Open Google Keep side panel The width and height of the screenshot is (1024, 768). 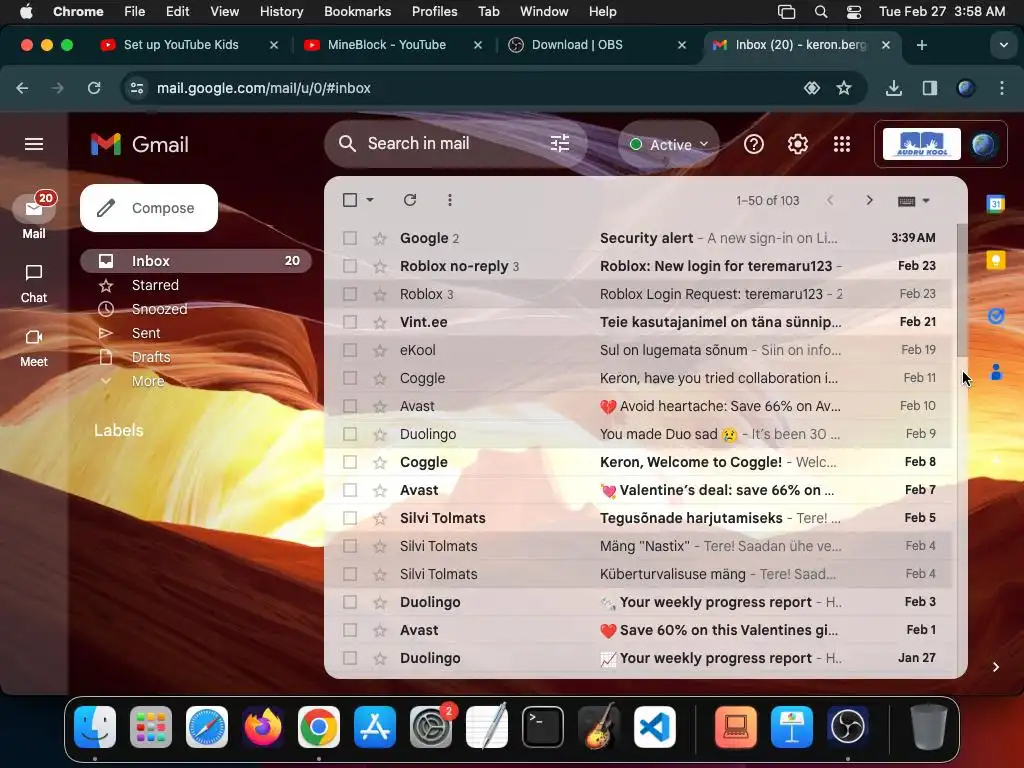click(x=995, y=261)
